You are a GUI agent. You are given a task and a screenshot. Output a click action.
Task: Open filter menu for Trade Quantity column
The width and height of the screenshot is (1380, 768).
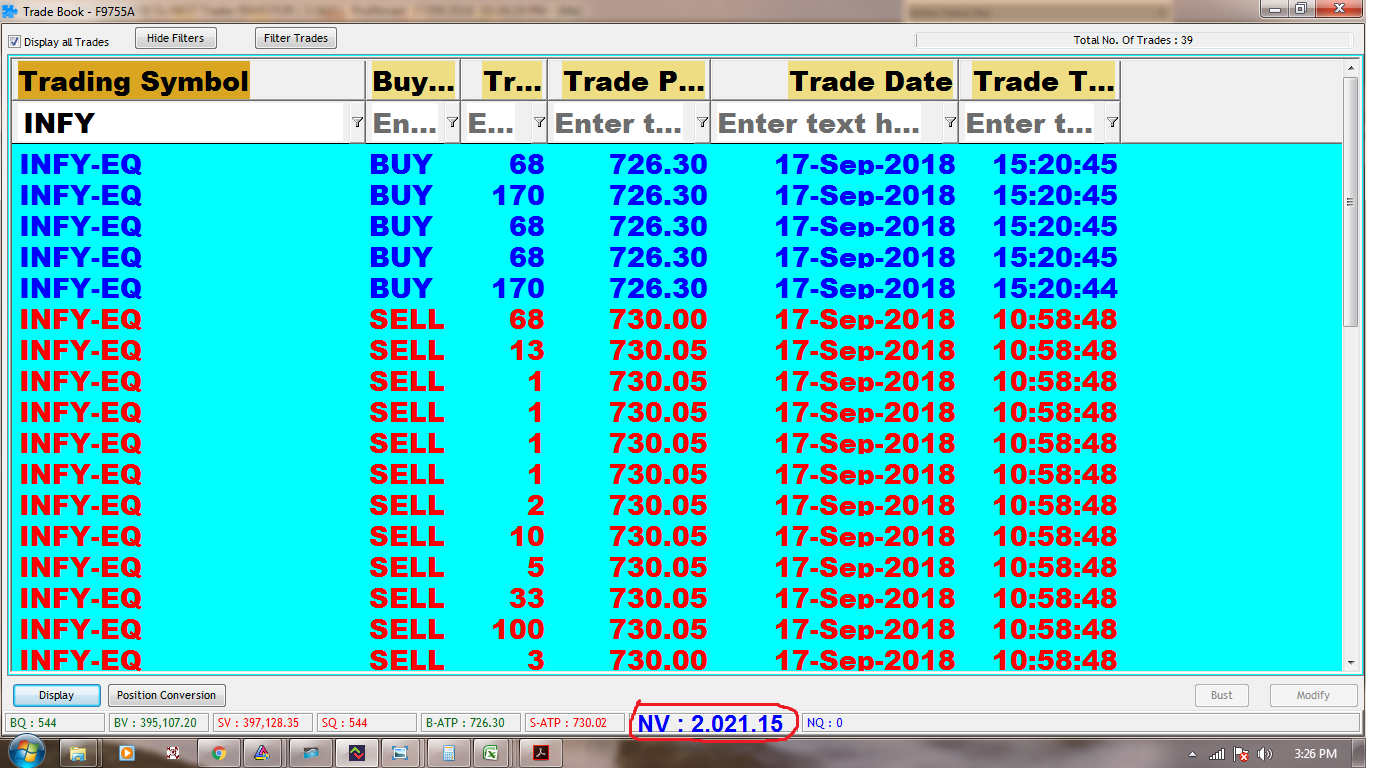tap(539, 122)
